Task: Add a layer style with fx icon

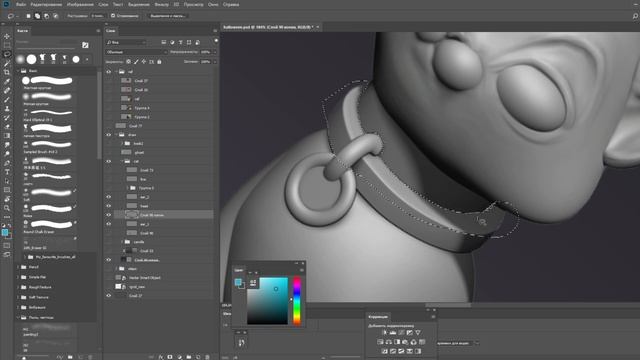Action: [x=161, y=357]
